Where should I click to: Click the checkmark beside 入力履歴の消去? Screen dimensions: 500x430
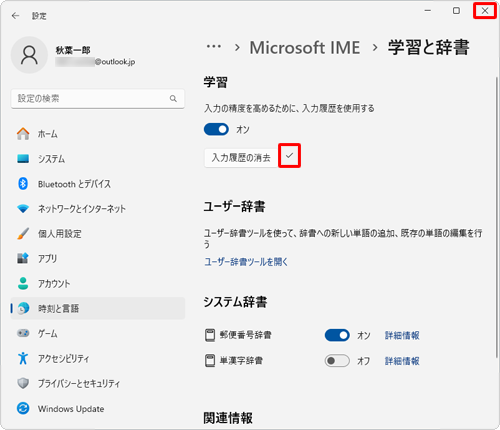(x=289, y=155)
